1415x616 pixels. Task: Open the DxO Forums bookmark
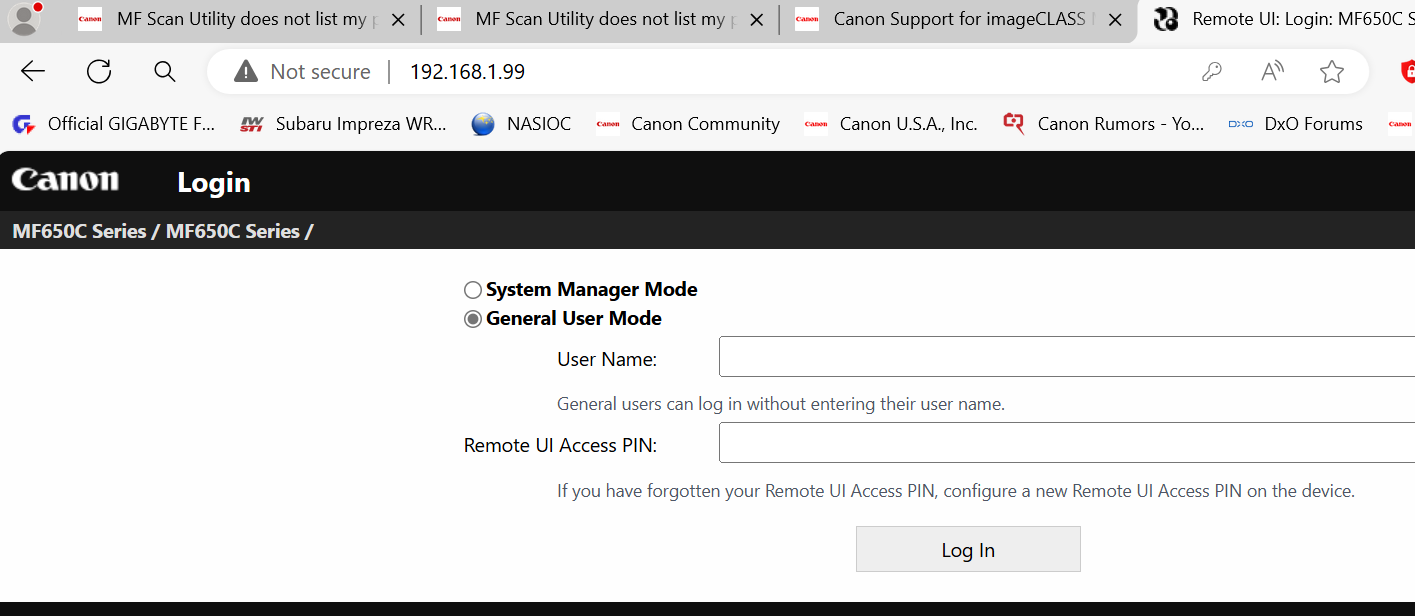pyautogui.click(x=1296, y=124)
